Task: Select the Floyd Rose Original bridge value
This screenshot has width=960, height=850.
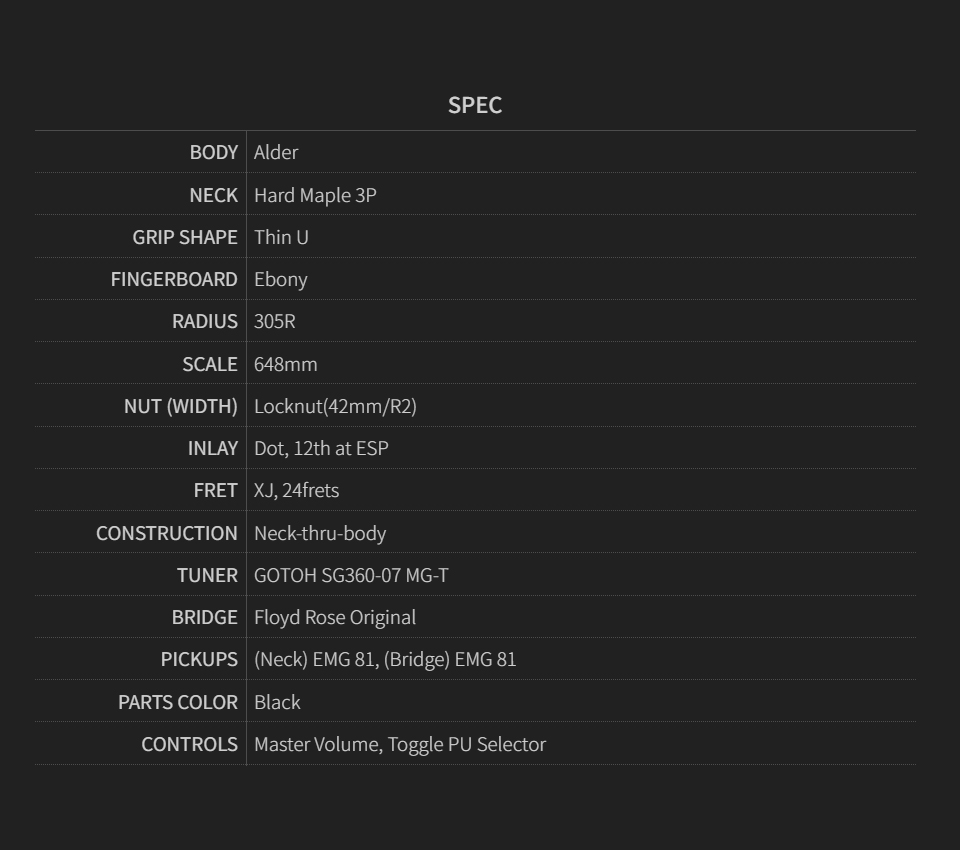Action: click(335, 617)
